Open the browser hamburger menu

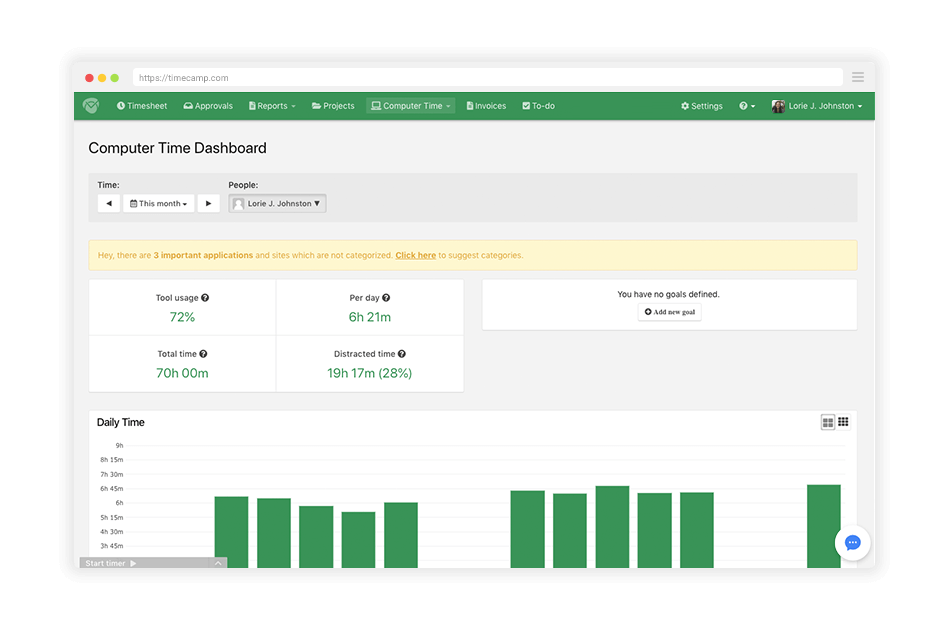858,77
